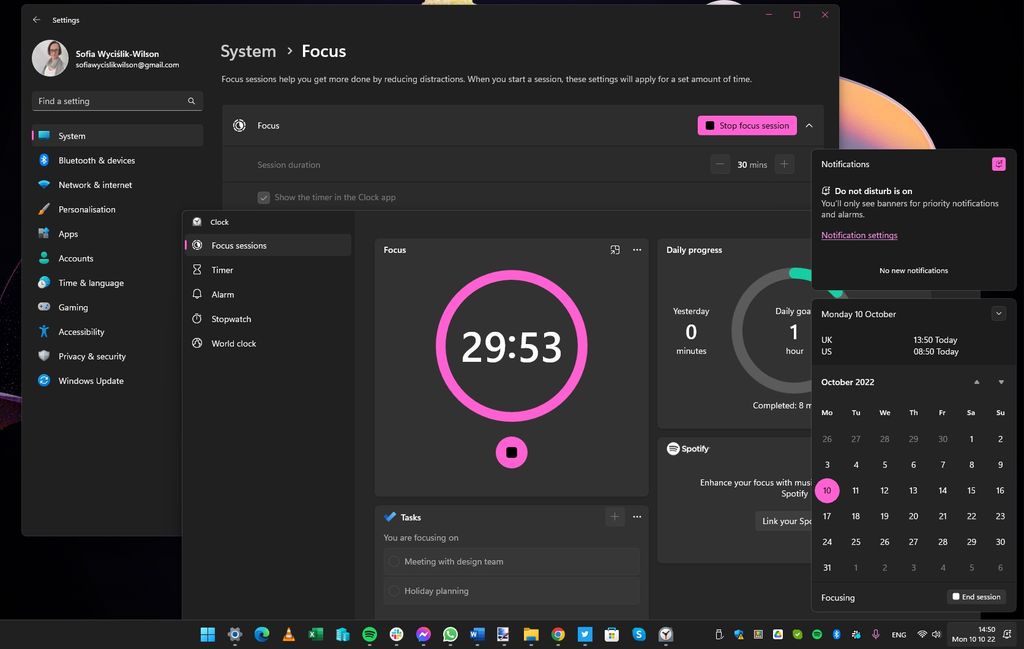Viewport: 1024px width, 649px height.
Task: Collapse the Monday 10 October calendar flyout
Action: [x=998, y=313]
